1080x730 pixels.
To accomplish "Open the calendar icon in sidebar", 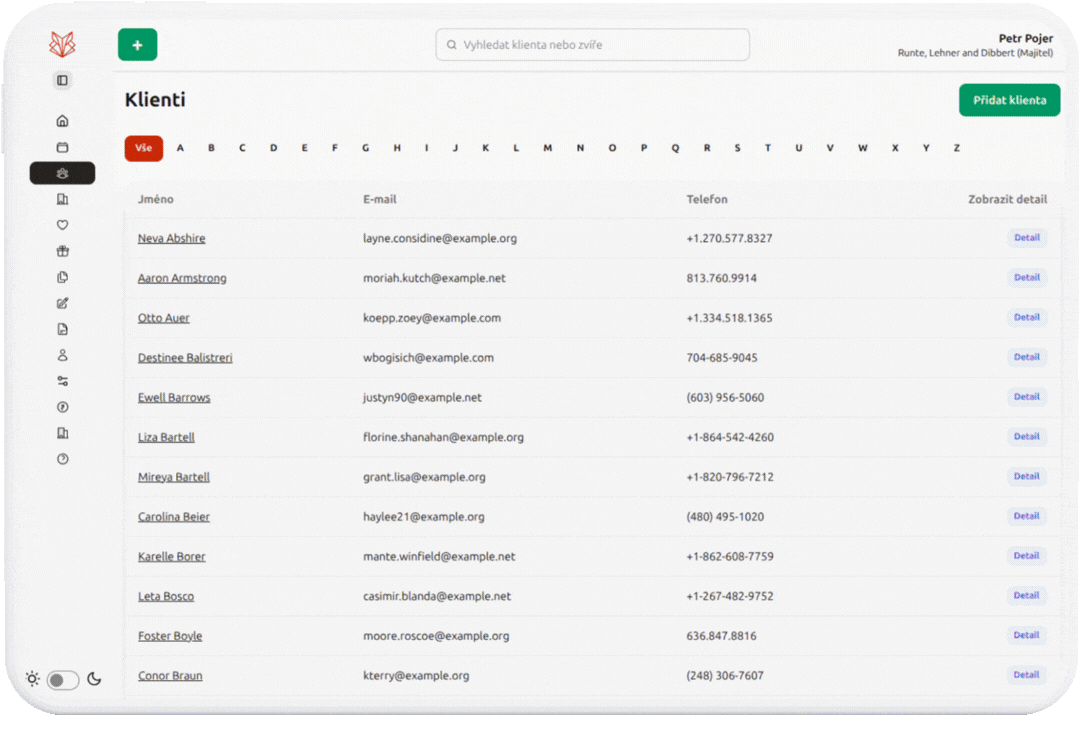I will (x=62, y=147).
